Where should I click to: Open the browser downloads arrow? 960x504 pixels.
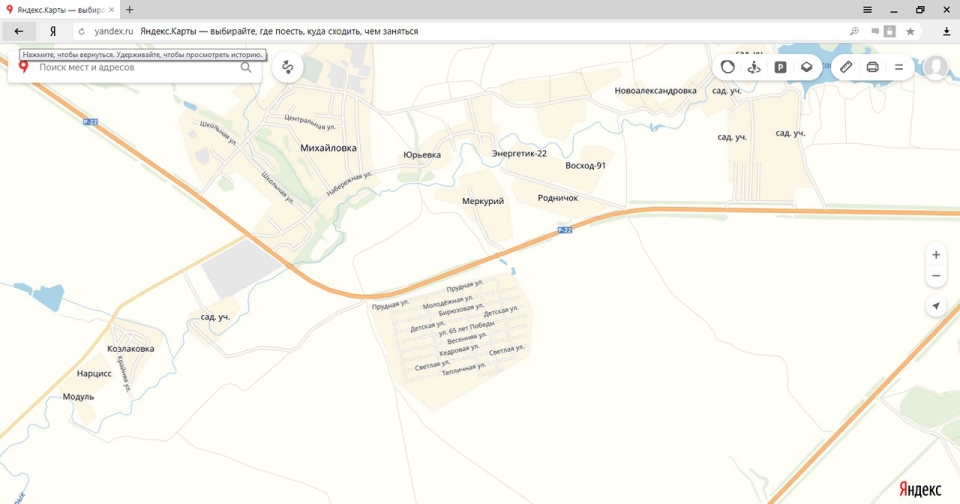(x=946, y=31)
